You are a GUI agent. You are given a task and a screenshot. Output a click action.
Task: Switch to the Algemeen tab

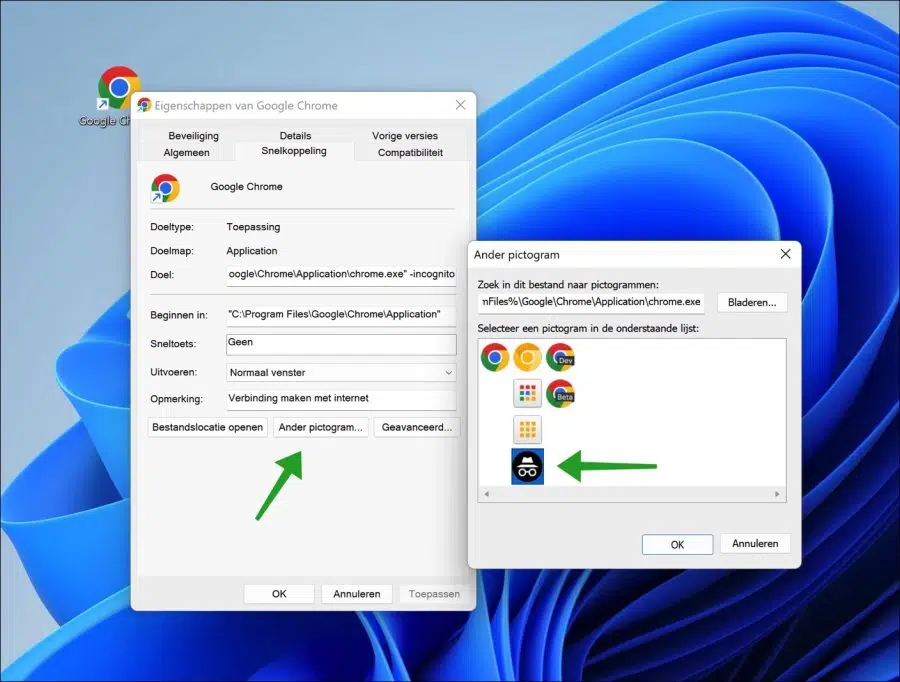coord(187,153)
